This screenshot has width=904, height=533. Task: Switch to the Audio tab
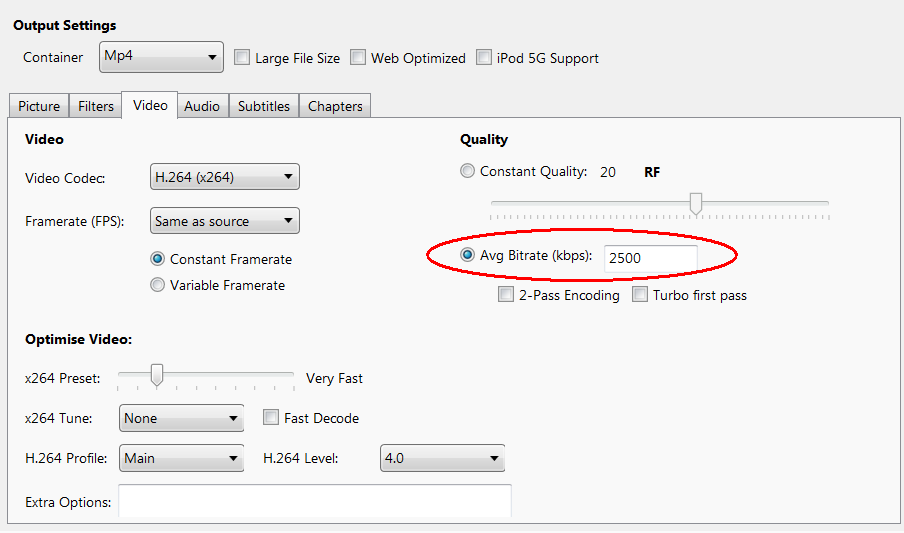coord(202,106)
